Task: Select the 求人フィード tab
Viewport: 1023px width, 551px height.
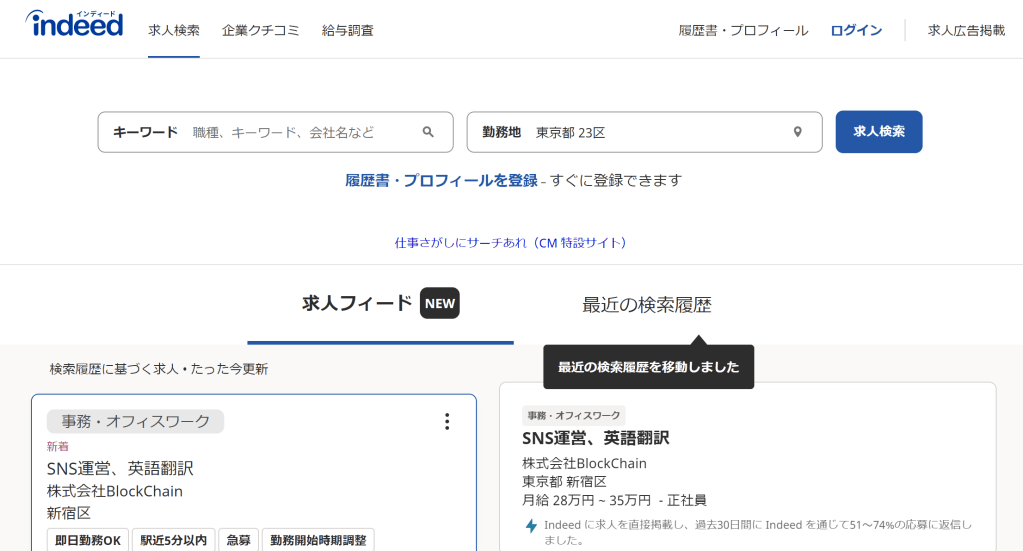Action: (x=357, y=304)
